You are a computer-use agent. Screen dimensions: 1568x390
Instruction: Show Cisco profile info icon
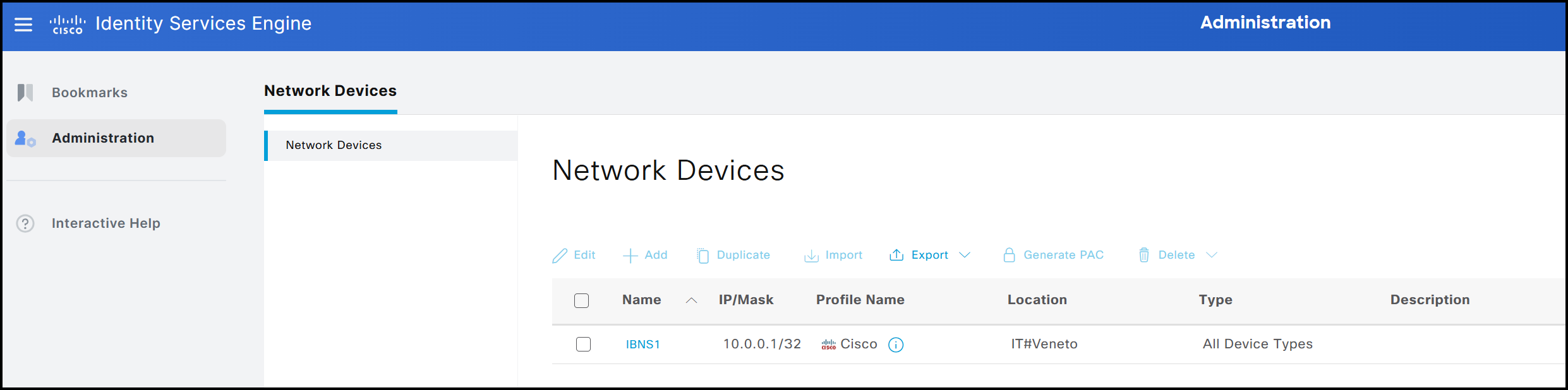tap(896, 345)
